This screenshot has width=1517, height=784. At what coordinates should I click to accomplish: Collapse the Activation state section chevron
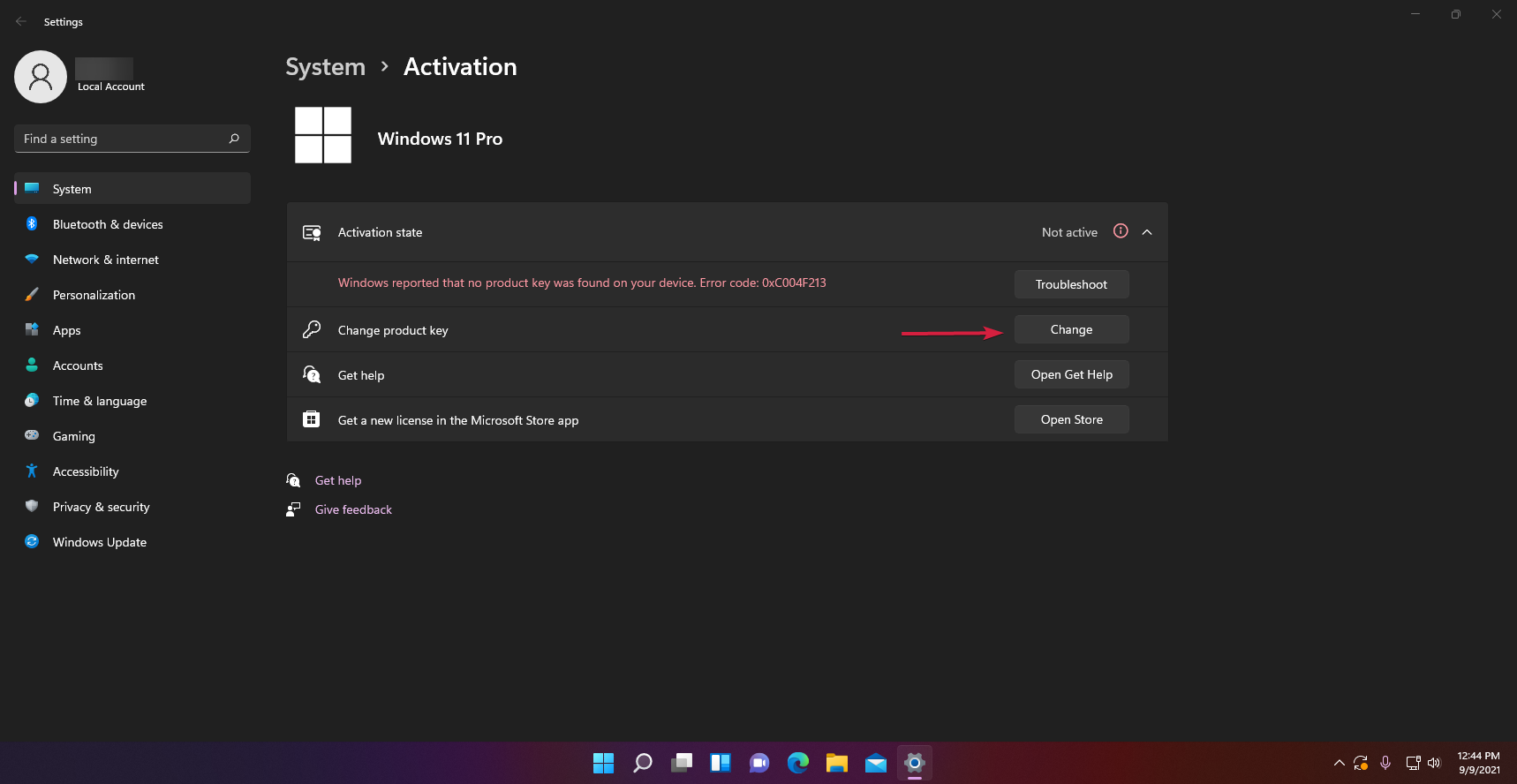pos(1147,232)
